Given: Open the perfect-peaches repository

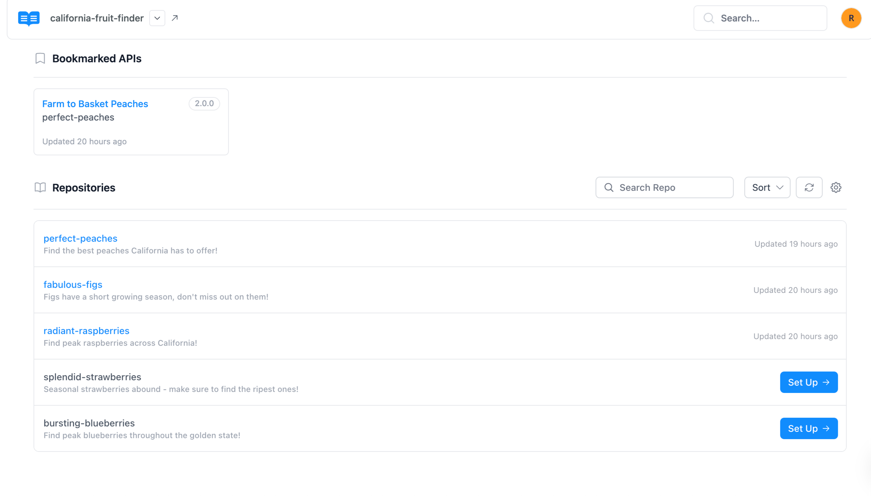Looking at the screenshot, I should click(x=80, y=239).
